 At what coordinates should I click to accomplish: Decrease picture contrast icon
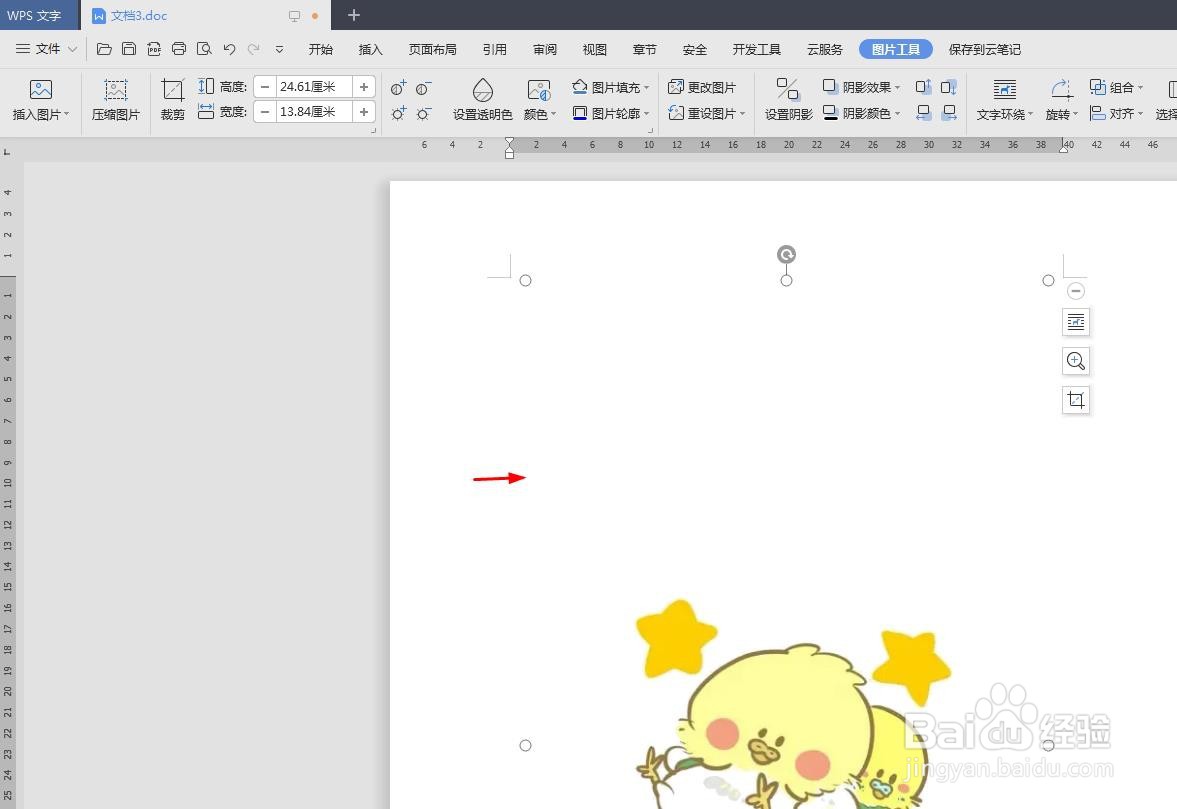point(424,88)
